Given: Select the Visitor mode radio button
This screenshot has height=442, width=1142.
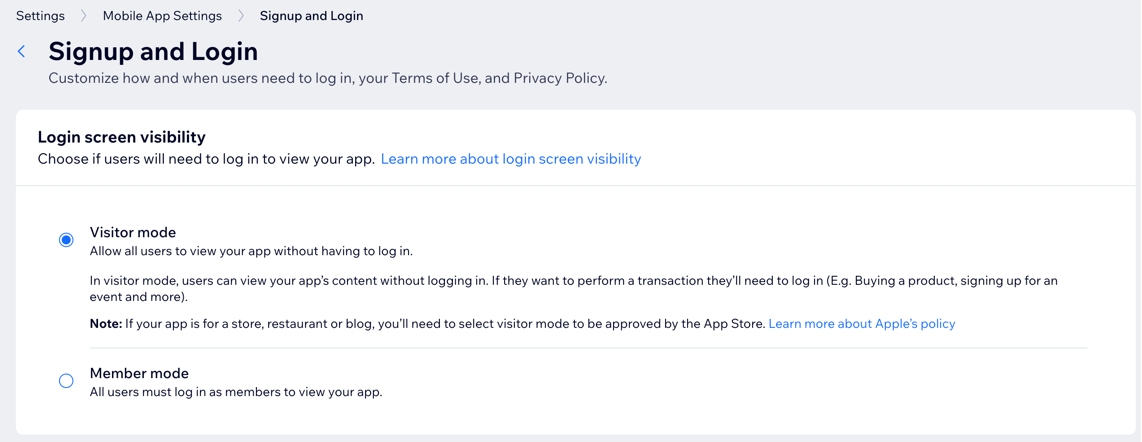Looking at the screenshot, I should pyautogui.click(x=66, y=240).
